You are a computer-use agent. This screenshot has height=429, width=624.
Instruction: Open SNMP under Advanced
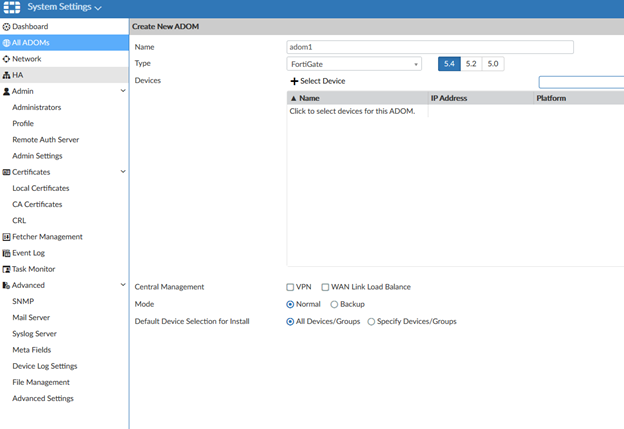point(23,301)
